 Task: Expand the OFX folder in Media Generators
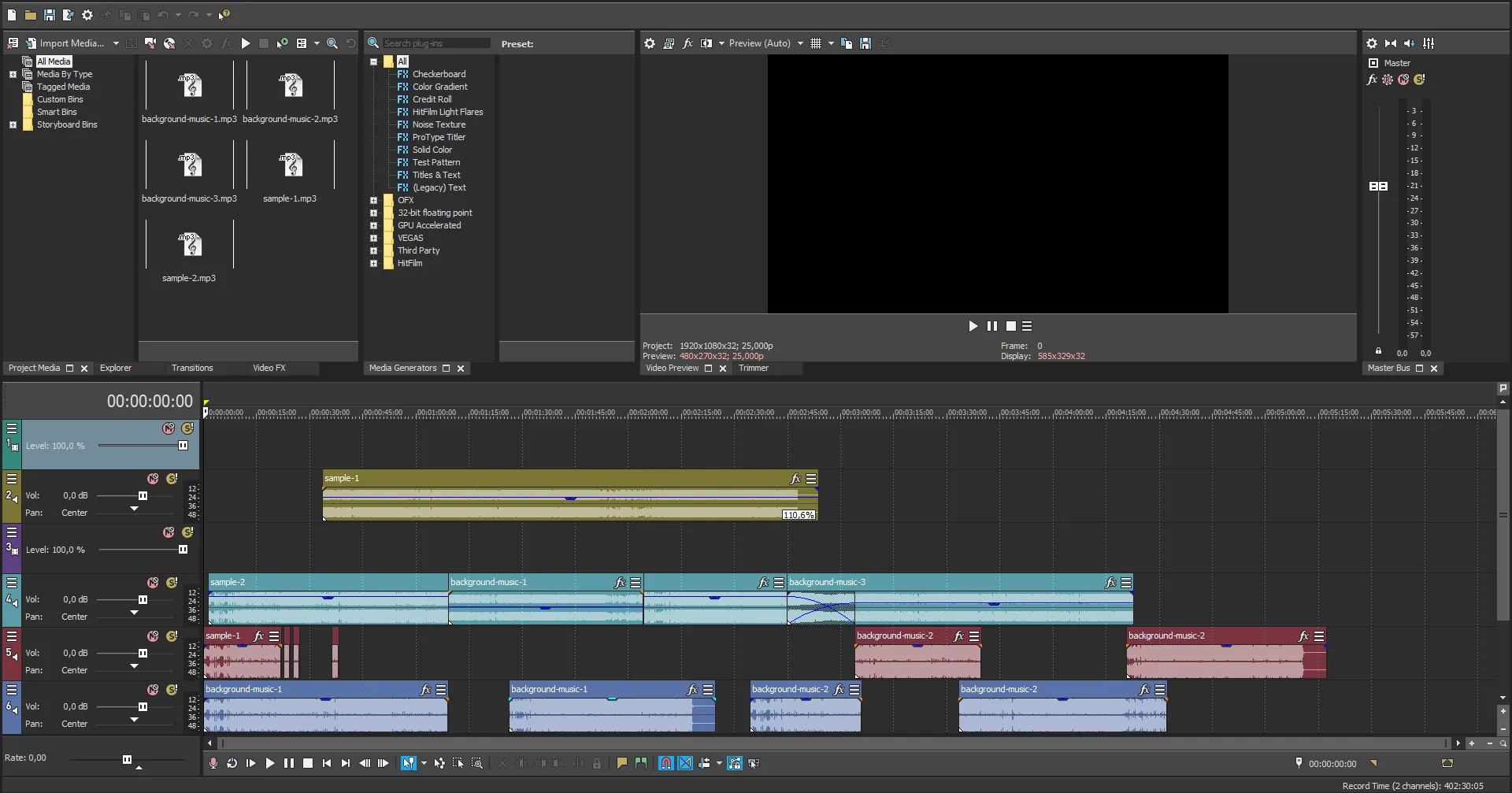point(373,201)
